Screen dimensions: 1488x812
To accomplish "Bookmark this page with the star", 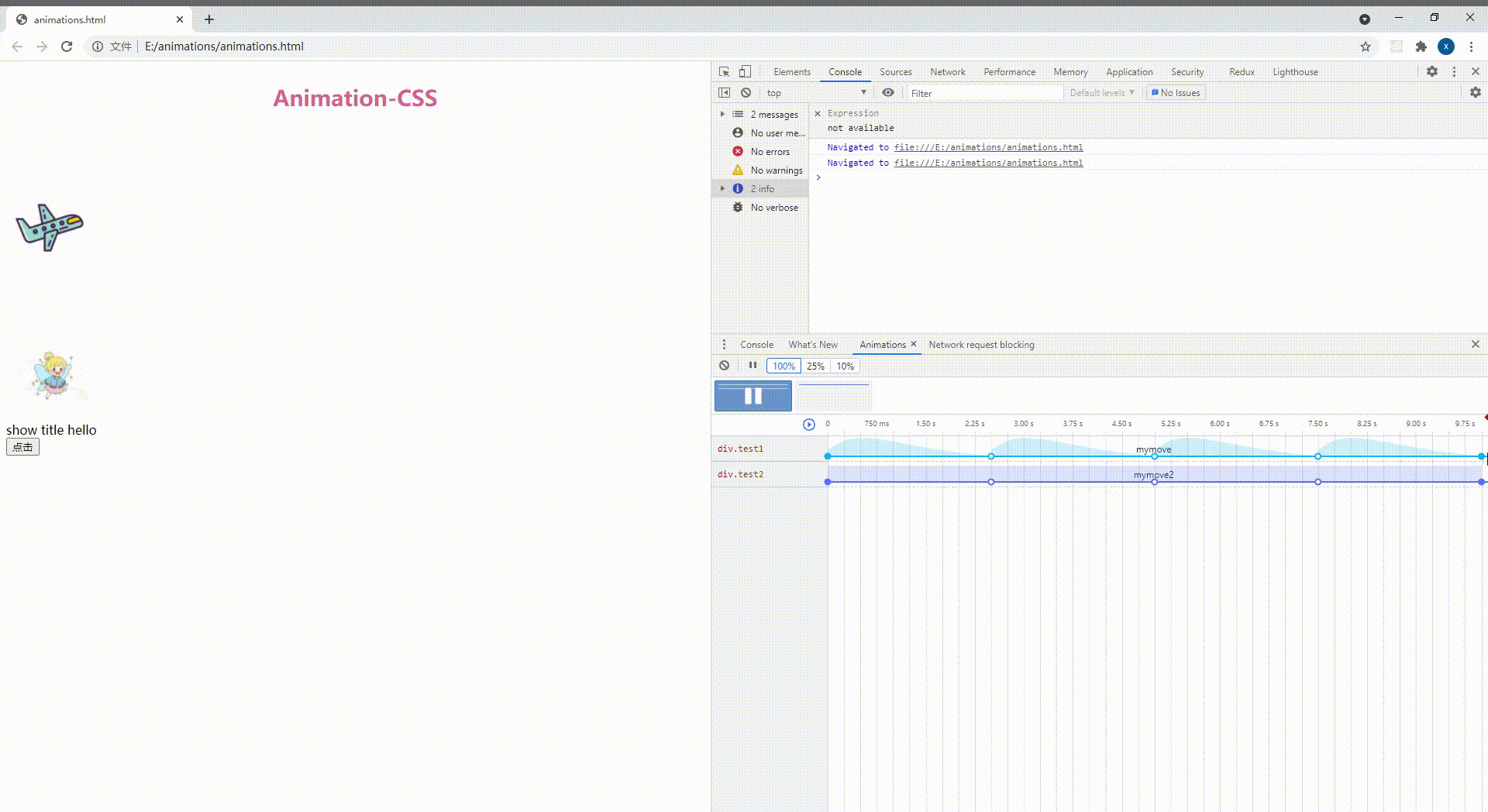I will coord(1366,46).
